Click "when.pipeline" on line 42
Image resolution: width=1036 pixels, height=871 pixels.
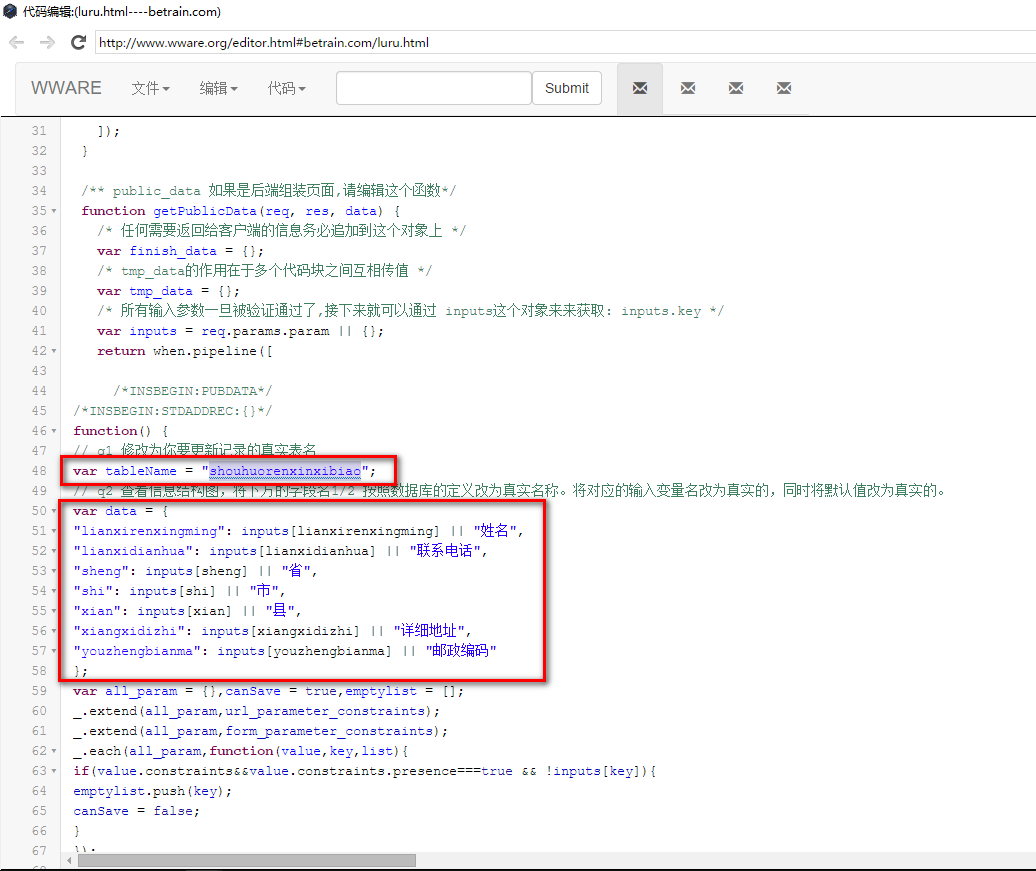point(205,352)
